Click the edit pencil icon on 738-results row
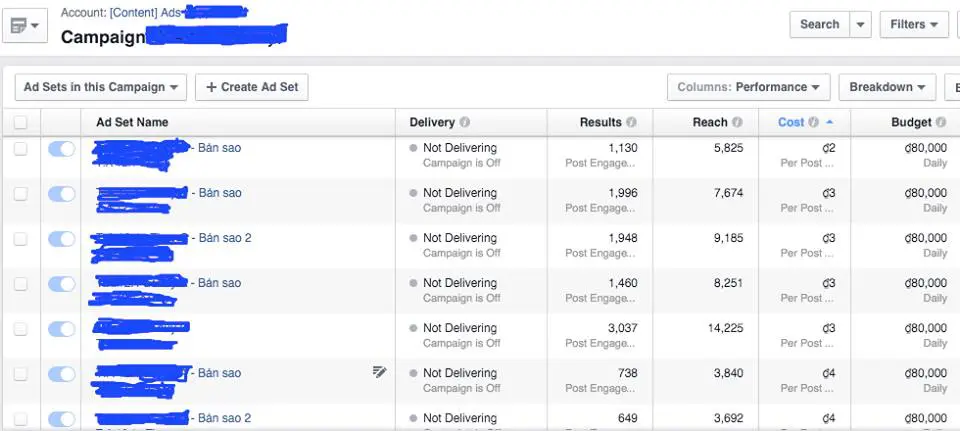This screenshot has height=431, width=960. 380,372
